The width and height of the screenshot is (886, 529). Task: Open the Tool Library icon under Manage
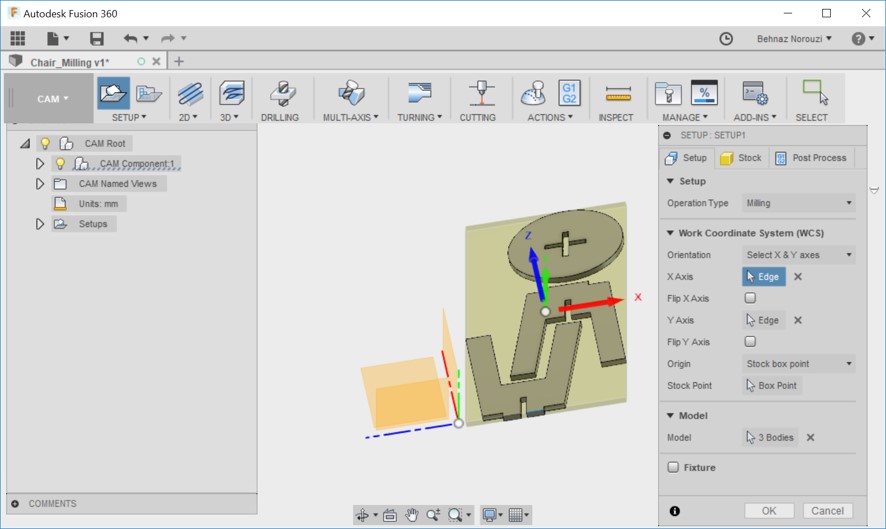[x=668, y=94]
